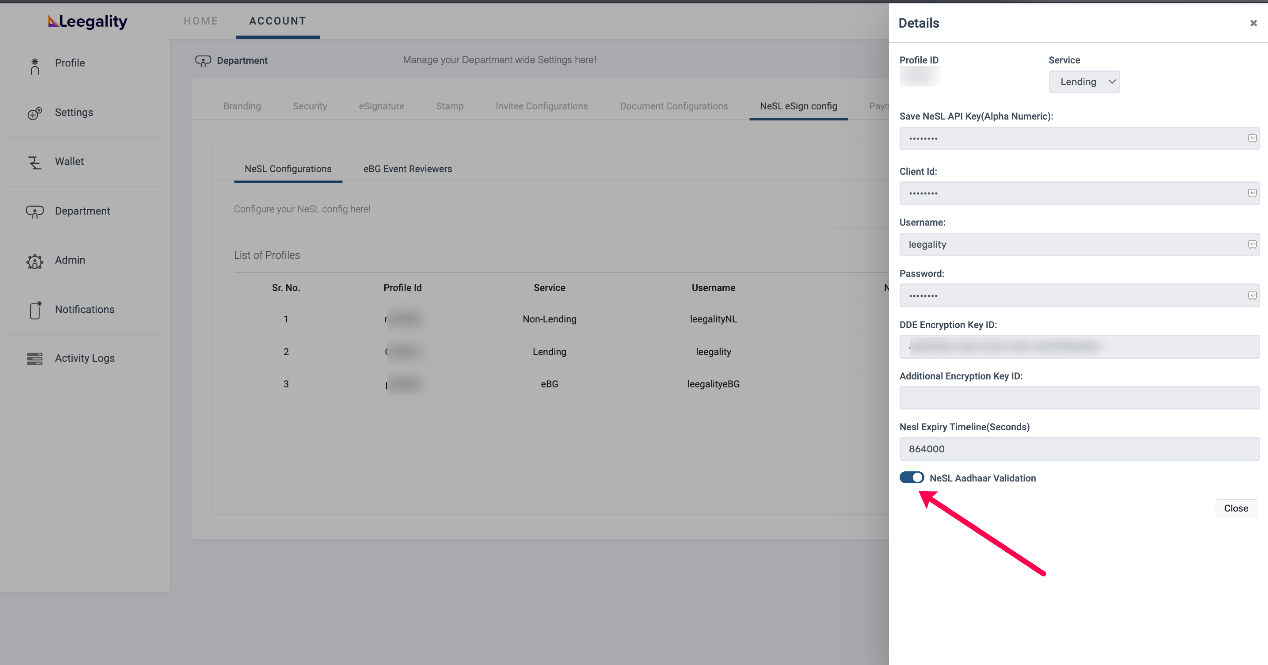Click the Client Id input field
The width and height of the screenshot is (1268, 665).
coord(1080,193)
